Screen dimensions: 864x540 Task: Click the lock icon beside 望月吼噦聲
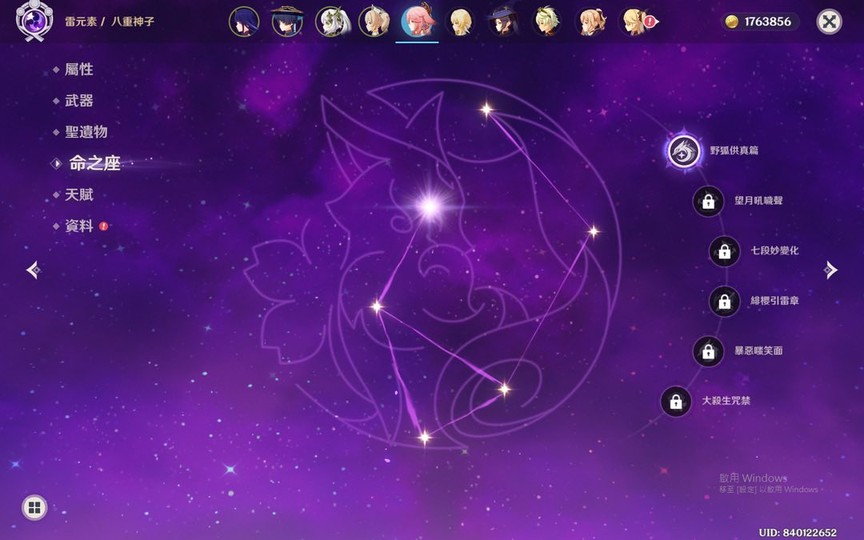pyautogui.click(x=708, y=201)
